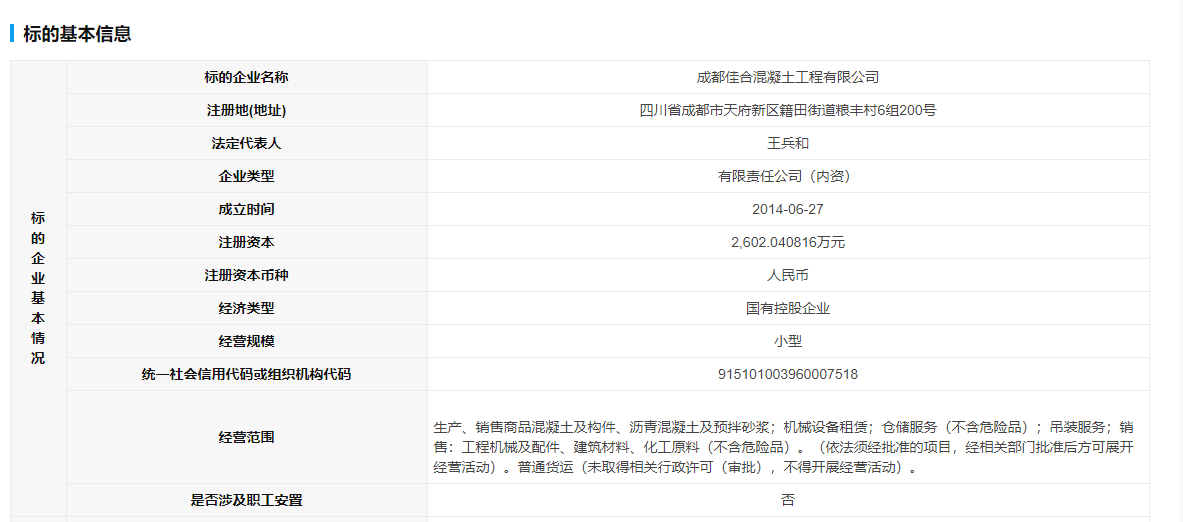Click the 法定代表人 label cell

[x=246, y=143]
